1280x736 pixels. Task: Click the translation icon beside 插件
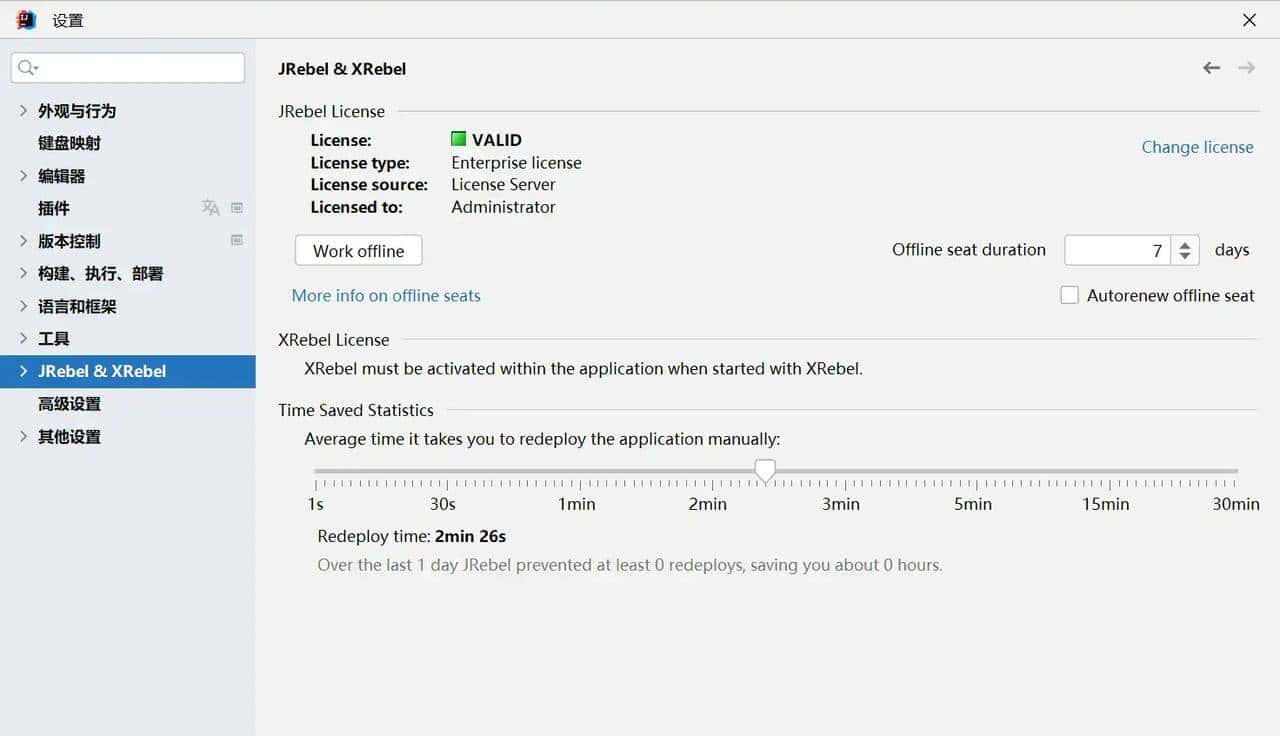pos(210,208)
